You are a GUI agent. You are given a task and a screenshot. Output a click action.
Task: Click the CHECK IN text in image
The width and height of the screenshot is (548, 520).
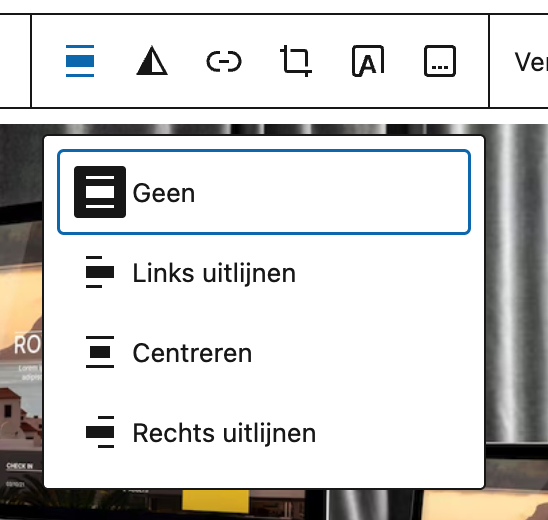point(20,466)
